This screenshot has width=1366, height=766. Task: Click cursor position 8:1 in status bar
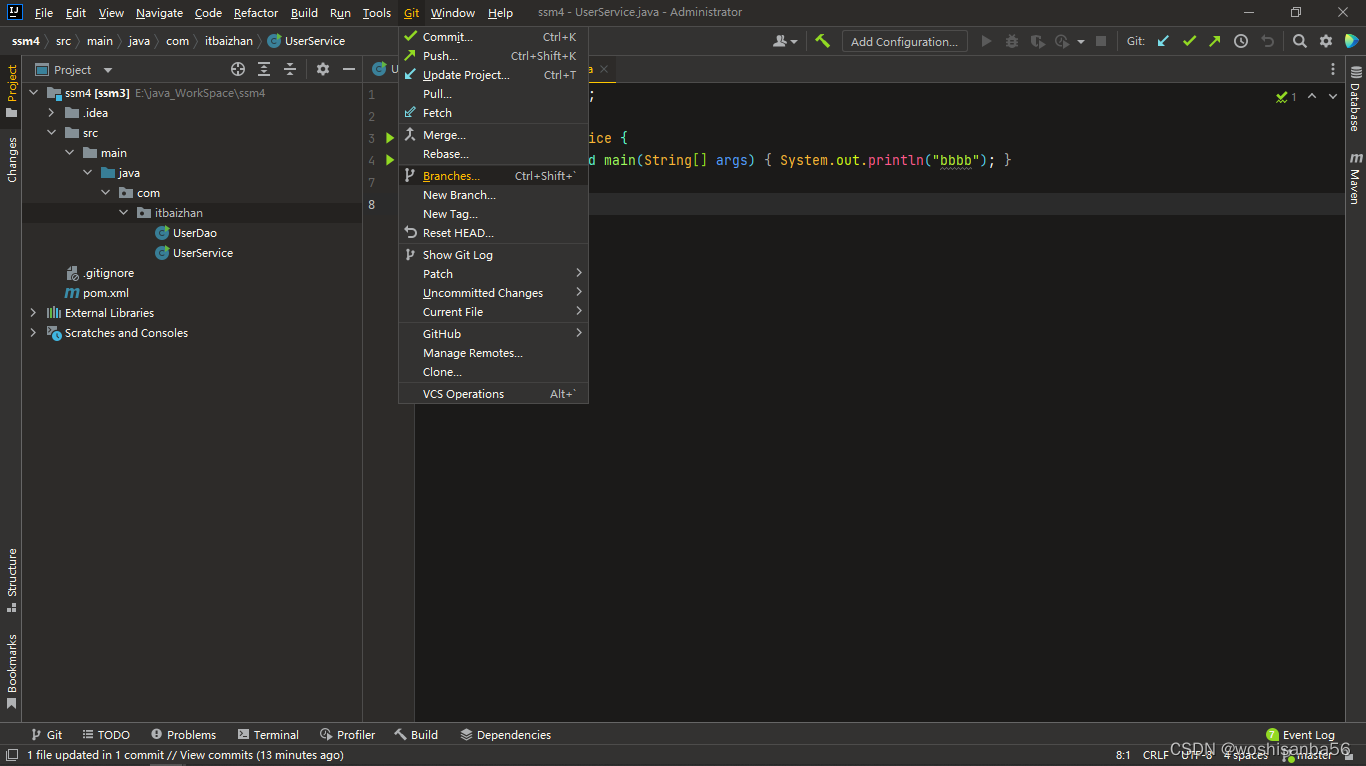click(1123, 755)
